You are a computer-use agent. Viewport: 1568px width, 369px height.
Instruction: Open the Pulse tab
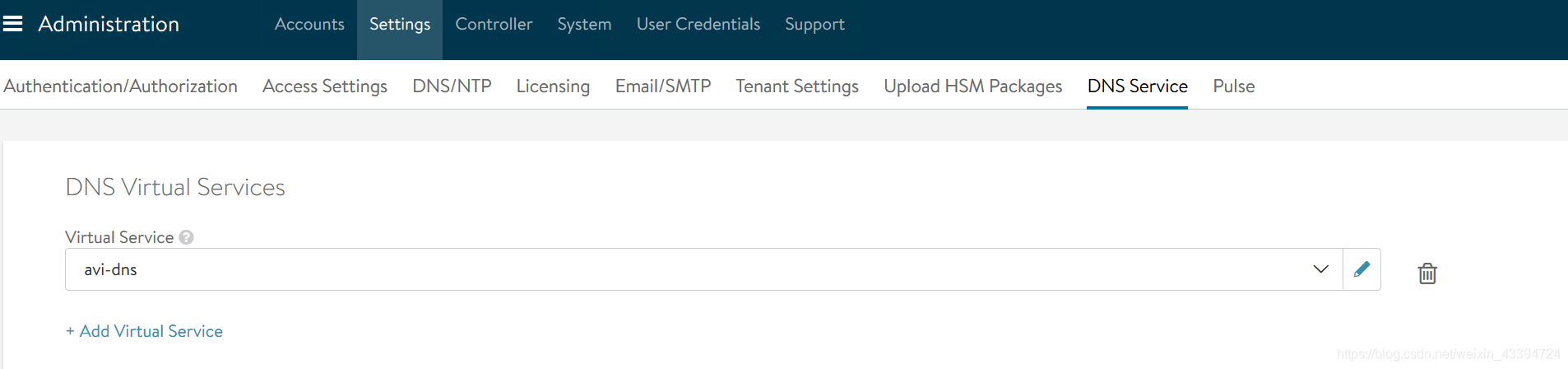click(1234, 86)
